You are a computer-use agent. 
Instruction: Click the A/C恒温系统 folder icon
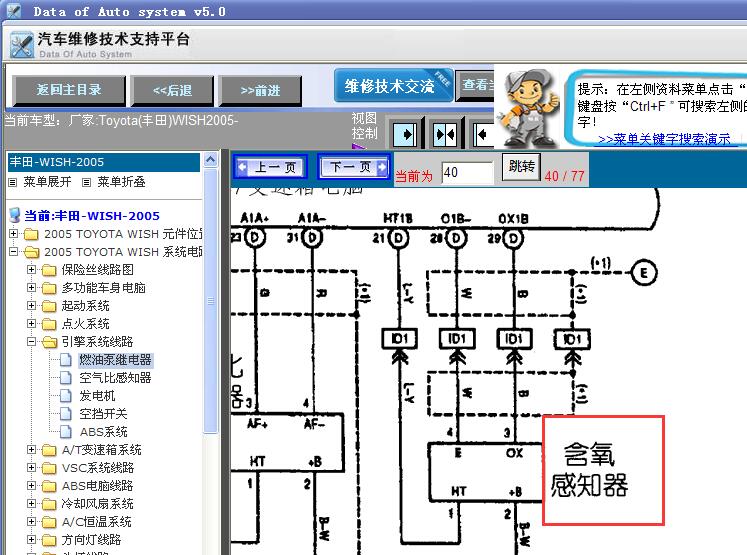point(49,522)
